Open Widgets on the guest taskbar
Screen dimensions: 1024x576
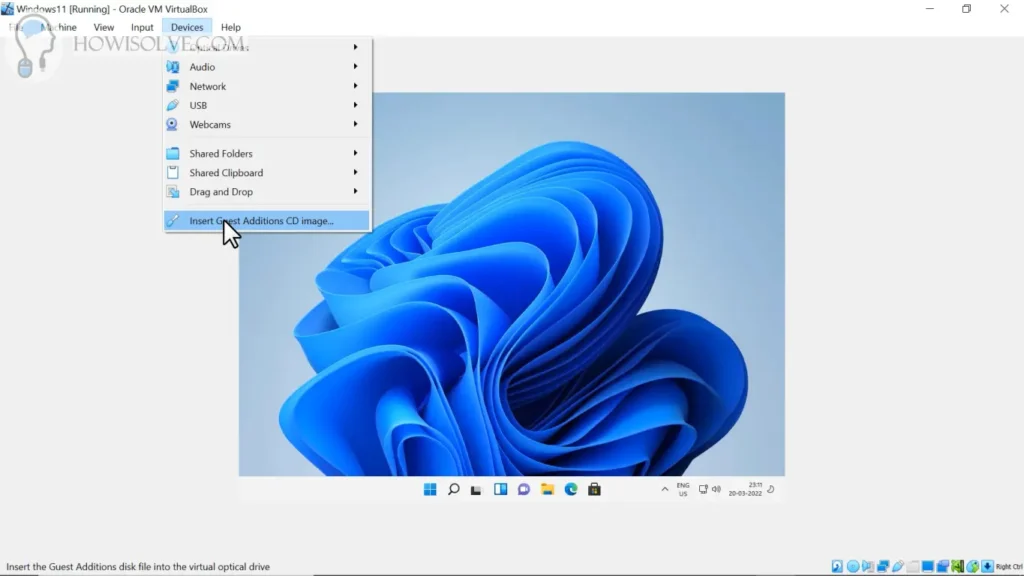click(500, 489)
